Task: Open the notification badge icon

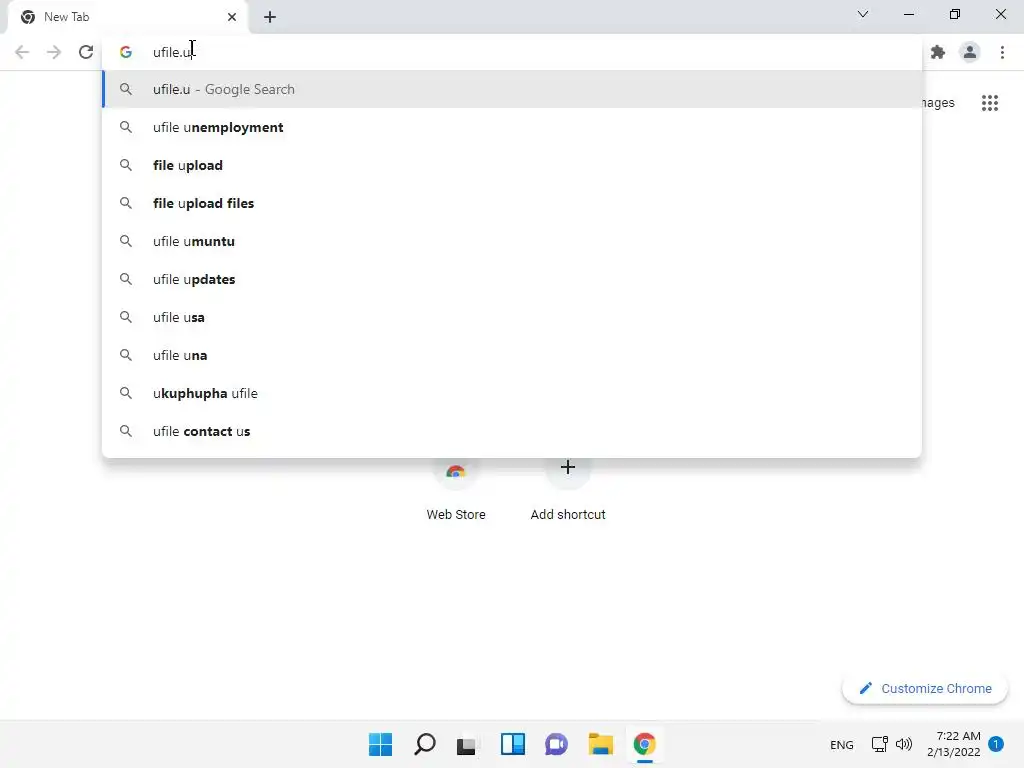Action: pos(996,744)
